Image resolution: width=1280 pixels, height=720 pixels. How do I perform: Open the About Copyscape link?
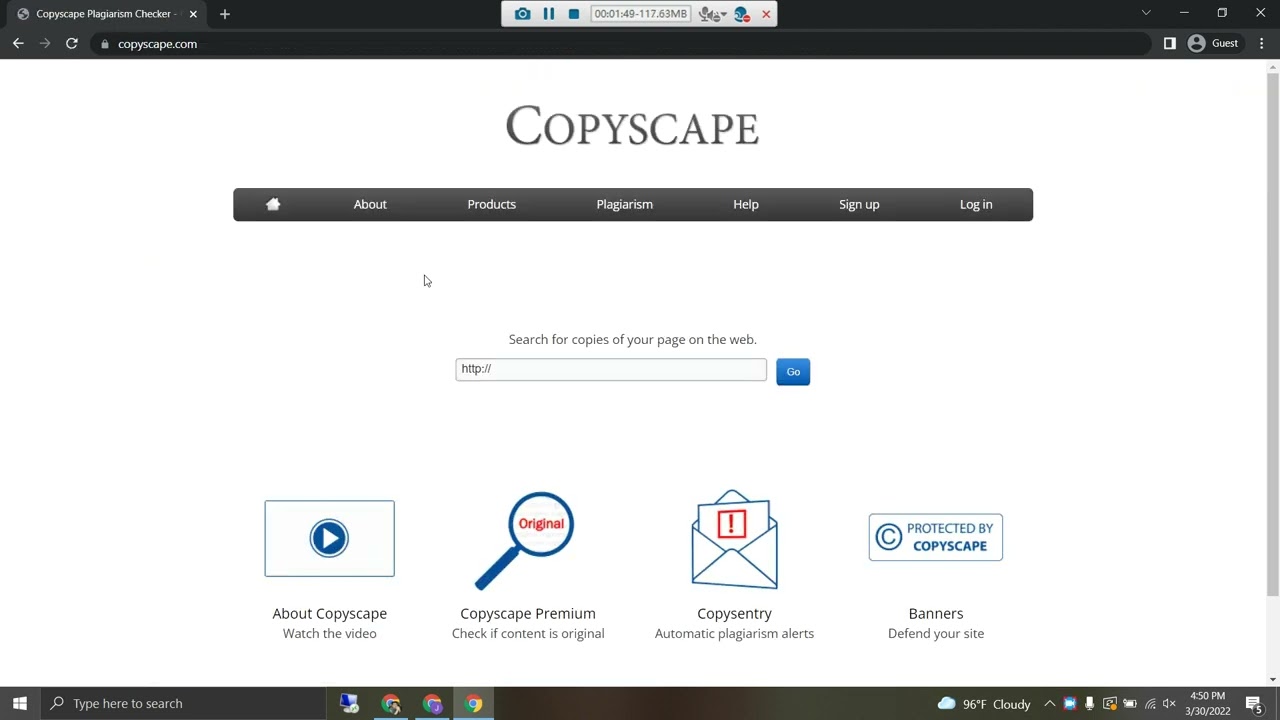coord(329,613)
